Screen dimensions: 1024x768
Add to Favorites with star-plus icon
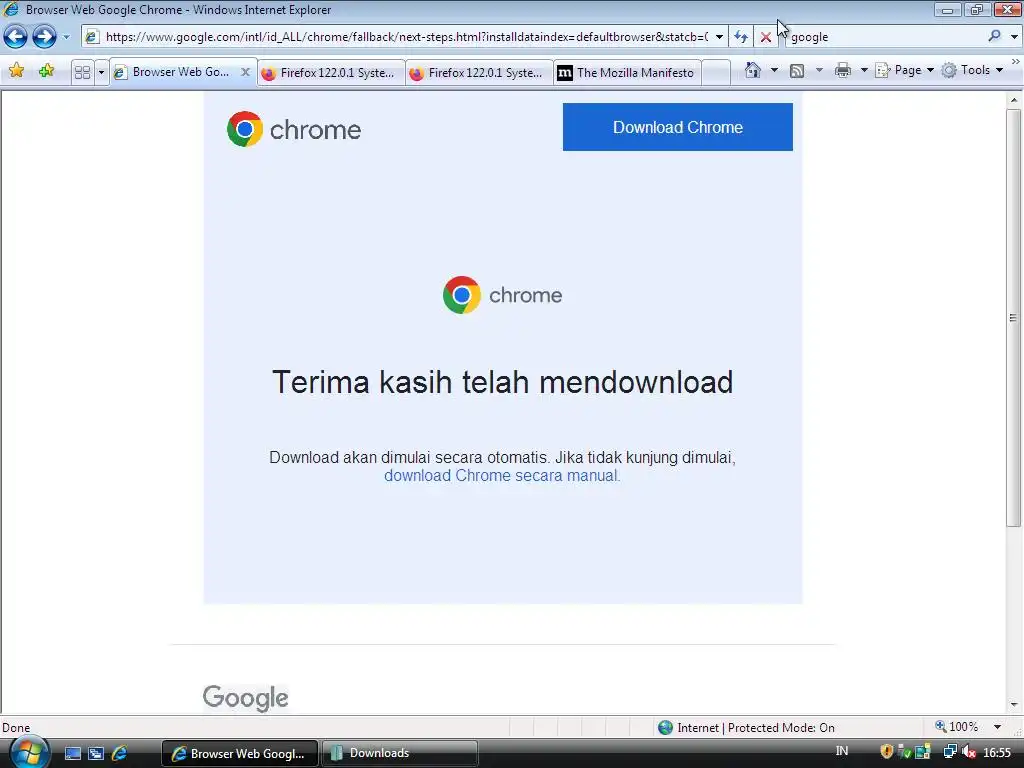point(46,71)
